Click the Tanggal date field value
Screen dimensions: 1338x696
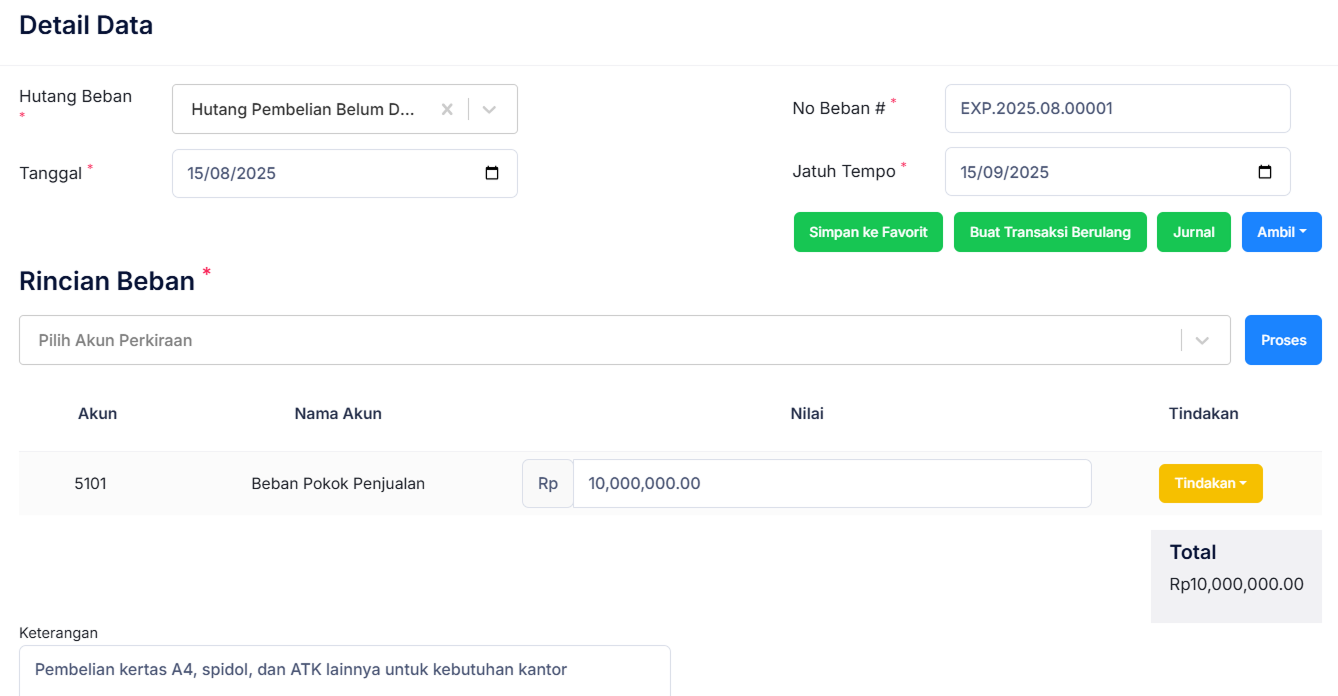232,173
